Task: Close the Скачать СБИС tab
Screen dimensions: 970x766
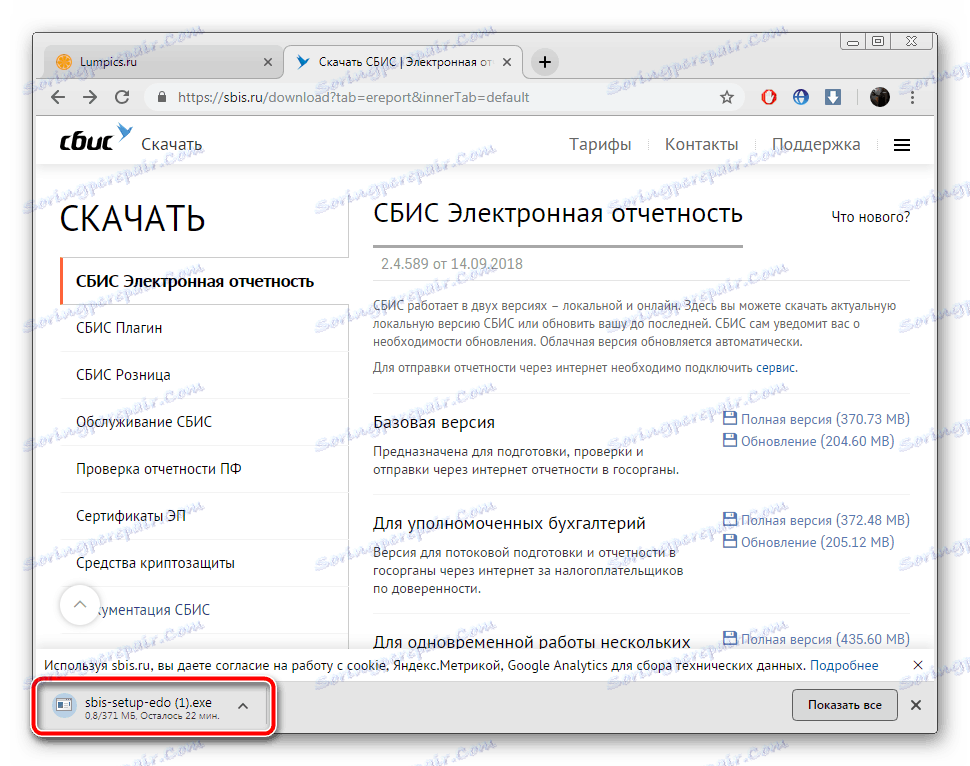Action: click(507, 62)
